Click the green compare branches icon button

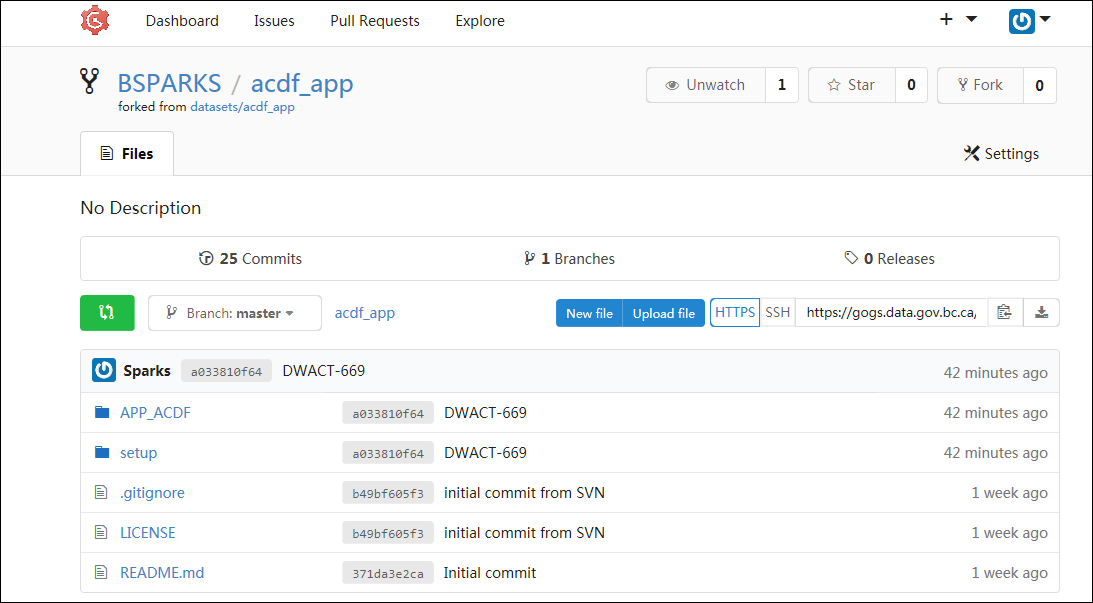107,313
